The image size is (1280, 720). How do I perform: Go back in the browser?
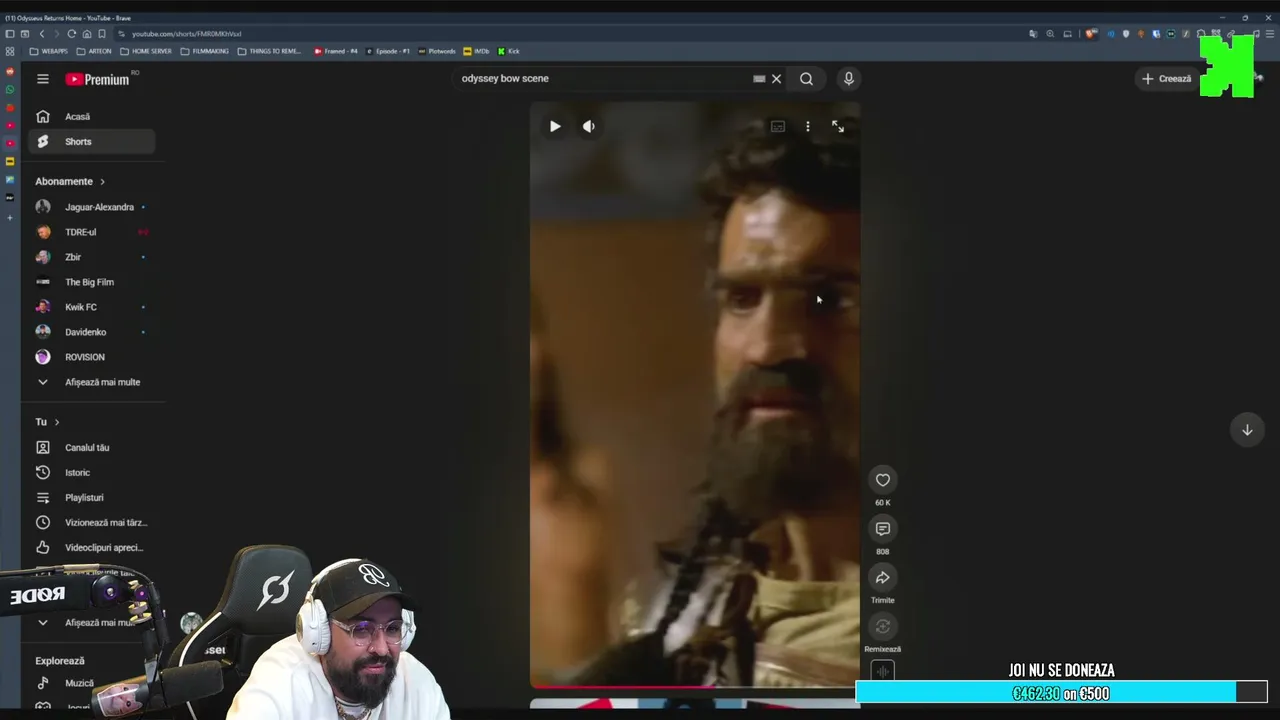click(x=41, y=34)
